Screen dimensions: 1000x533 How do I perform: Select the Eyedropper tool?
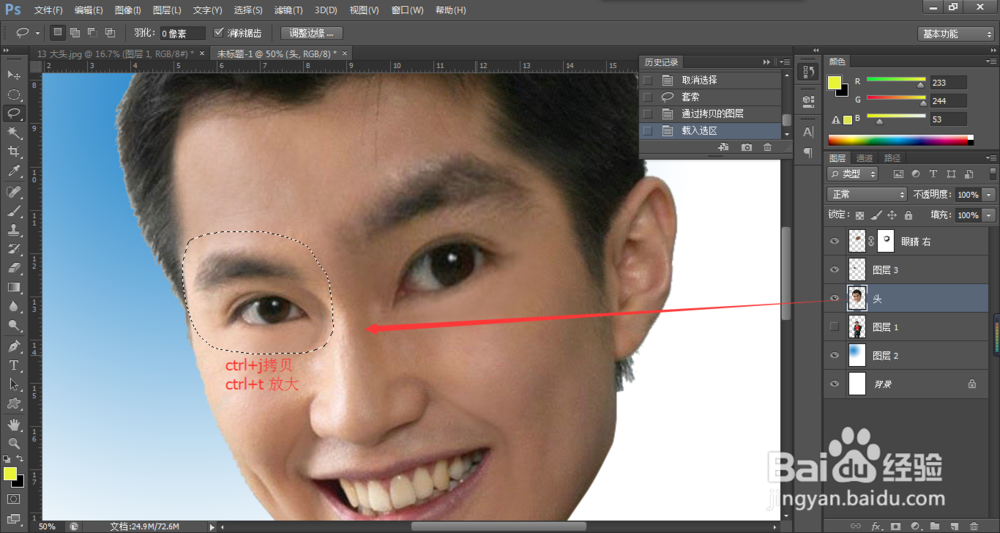coord(13,171)
